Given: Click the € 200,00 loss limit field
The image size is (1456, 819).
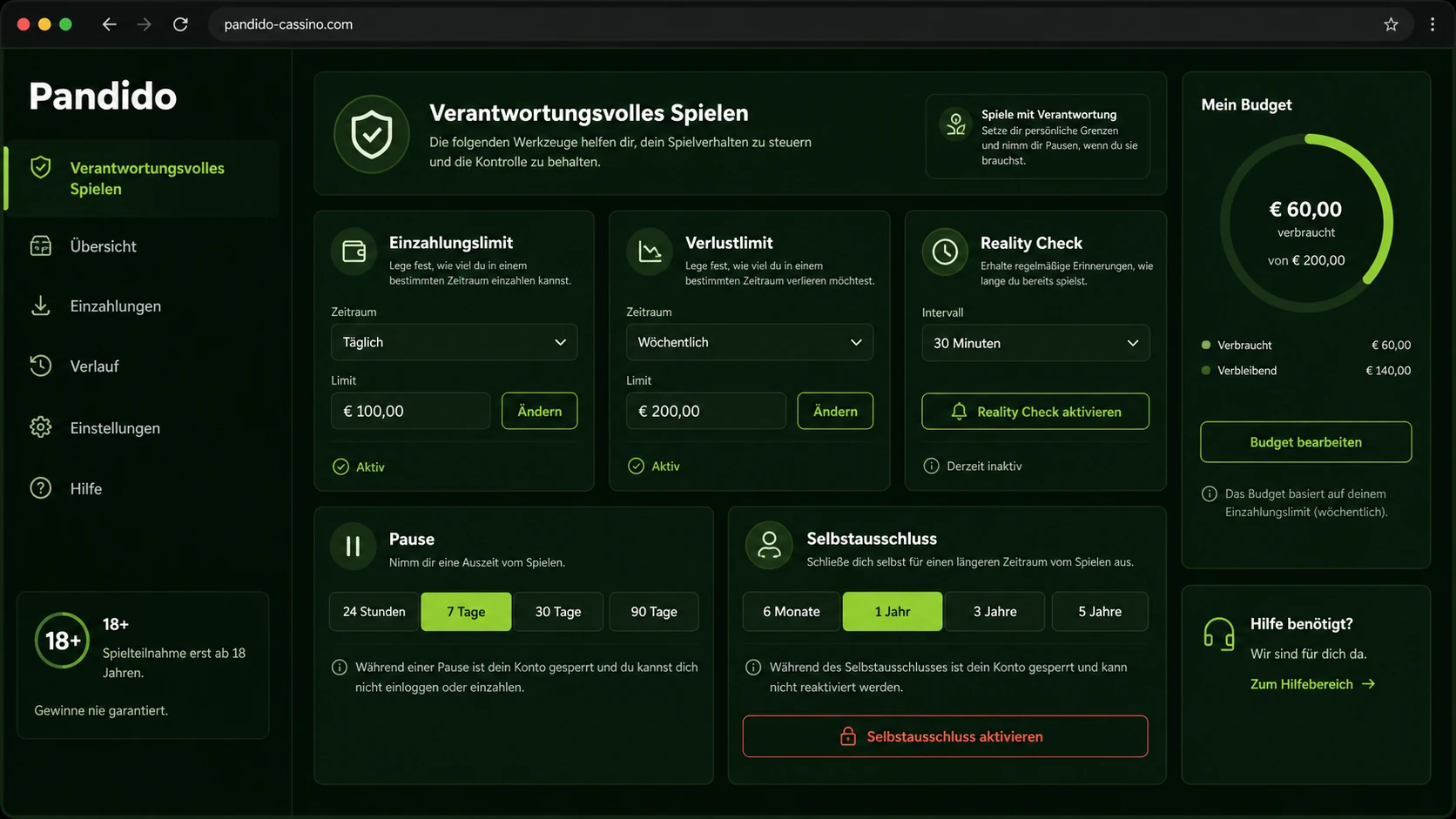Looking at the screenshot, I should click(706, 411).
